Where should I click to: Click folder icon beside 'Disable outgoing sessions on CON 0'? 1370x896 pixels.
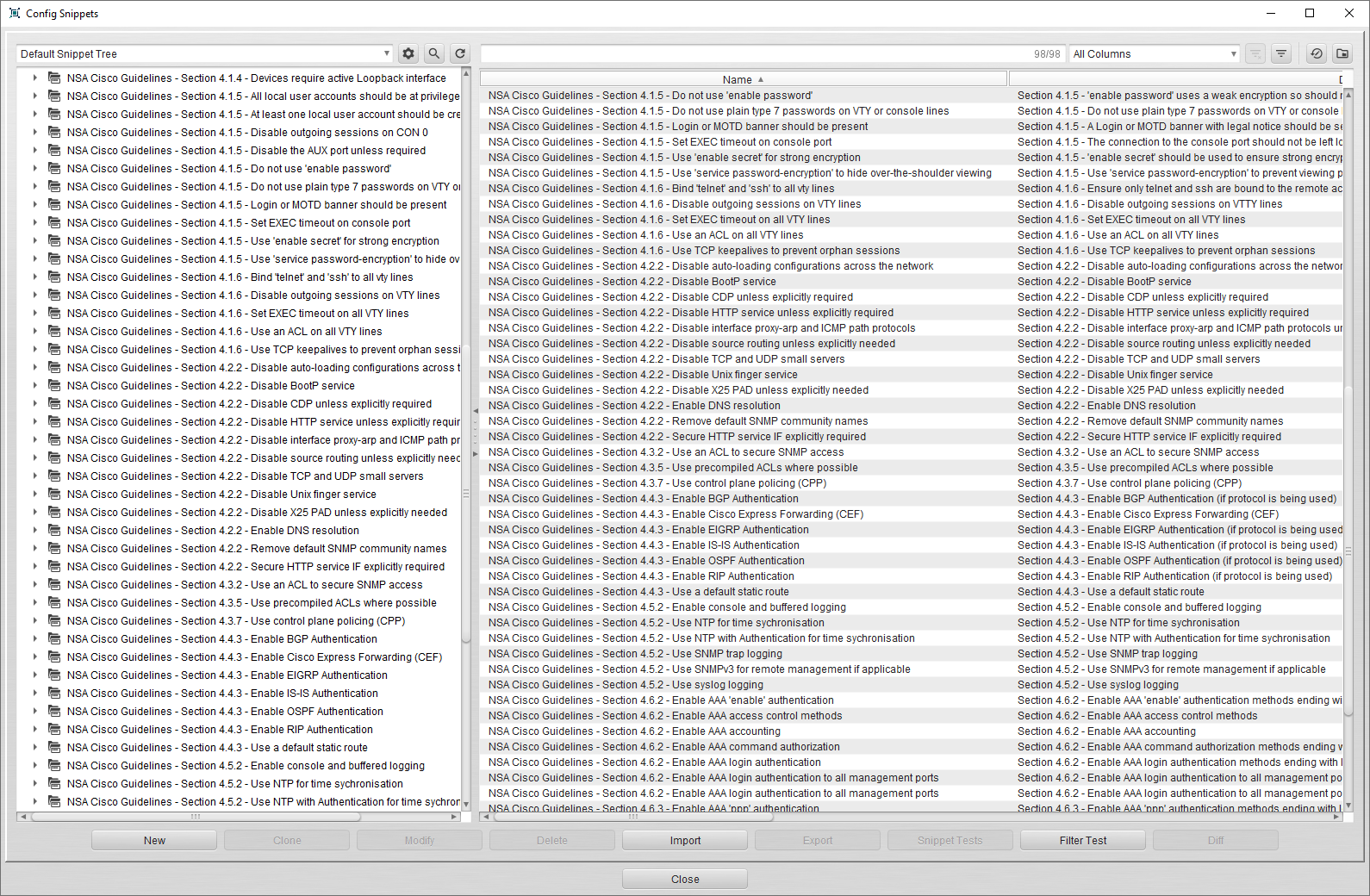tap(54, 132)
